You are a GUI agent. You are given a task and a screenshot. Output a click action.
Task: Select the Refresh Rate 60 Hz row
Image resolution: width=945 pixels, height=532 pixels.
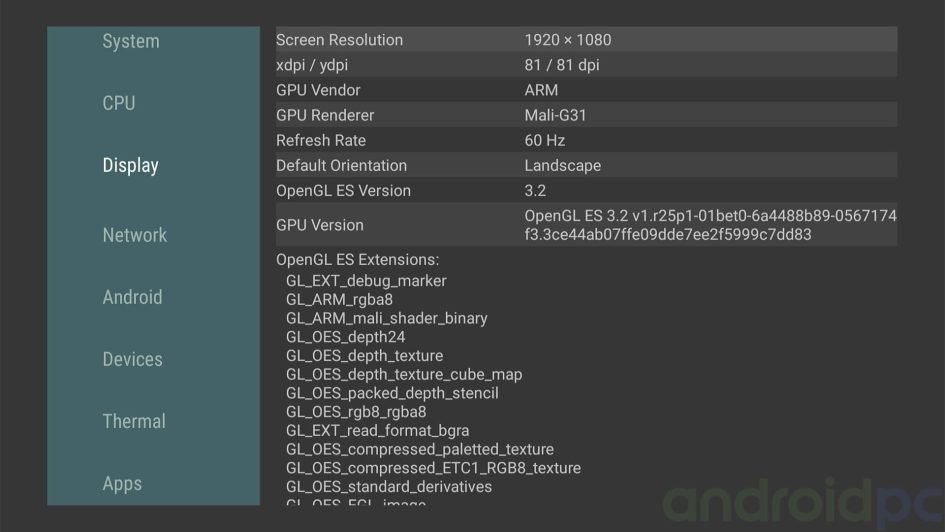tap(585, 140)
